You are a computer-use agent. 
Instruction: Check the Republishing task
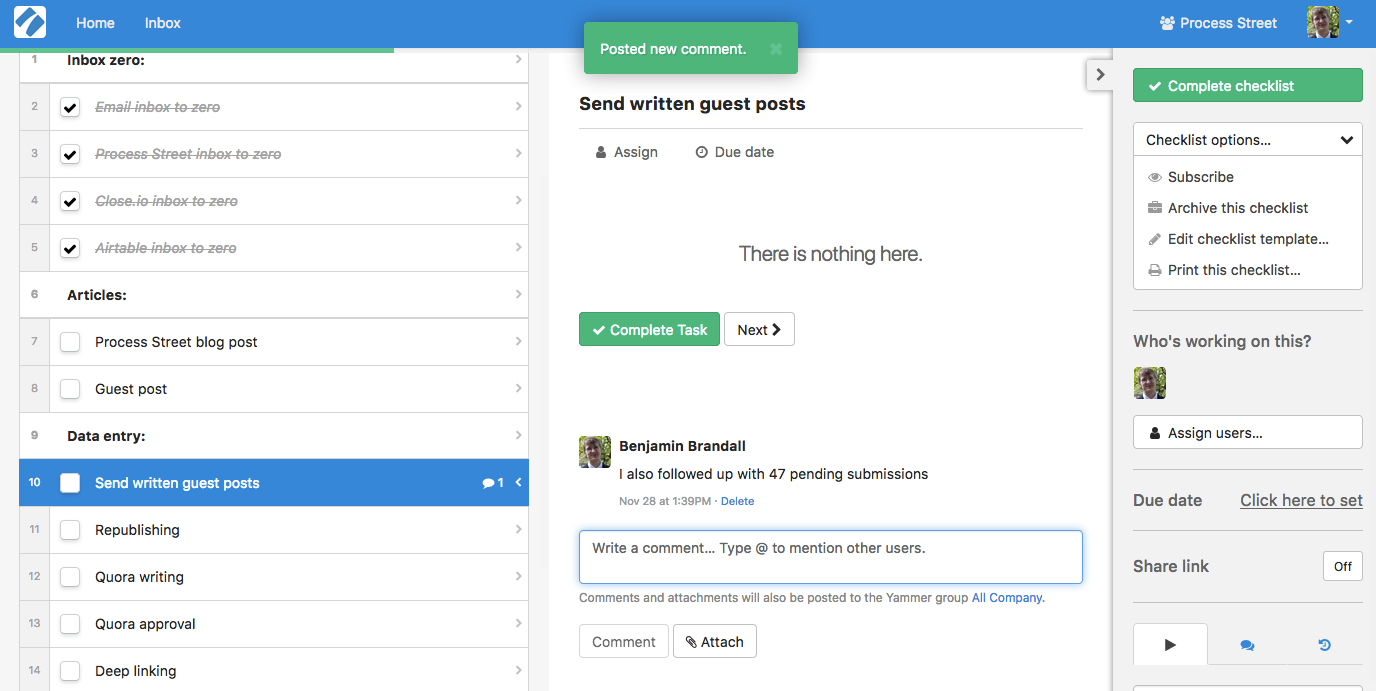[70, 530]
